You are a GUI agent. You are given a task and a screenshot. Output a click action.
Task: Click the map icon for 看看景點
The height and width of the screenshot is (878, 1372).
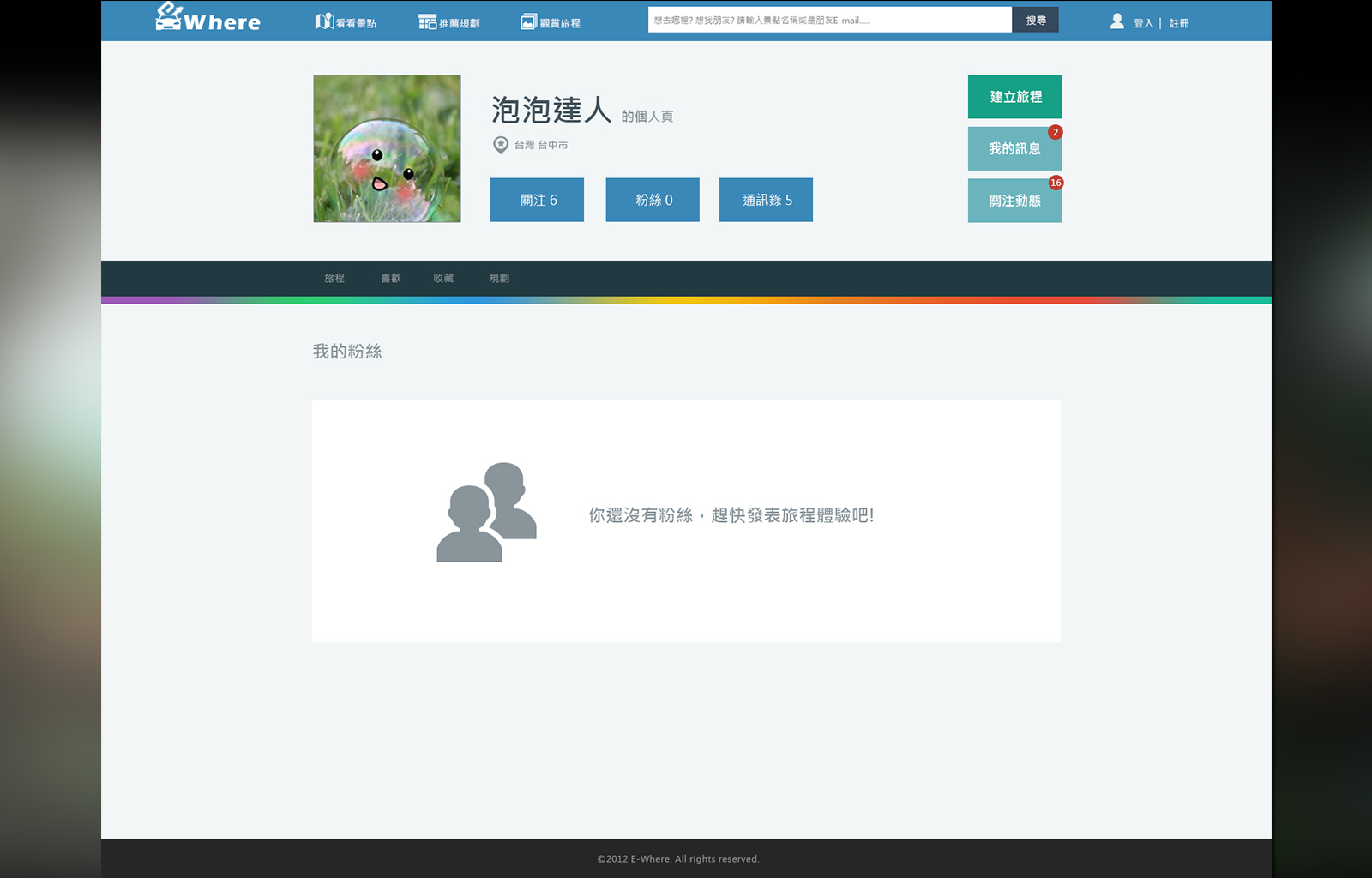(x=323, y=21)
